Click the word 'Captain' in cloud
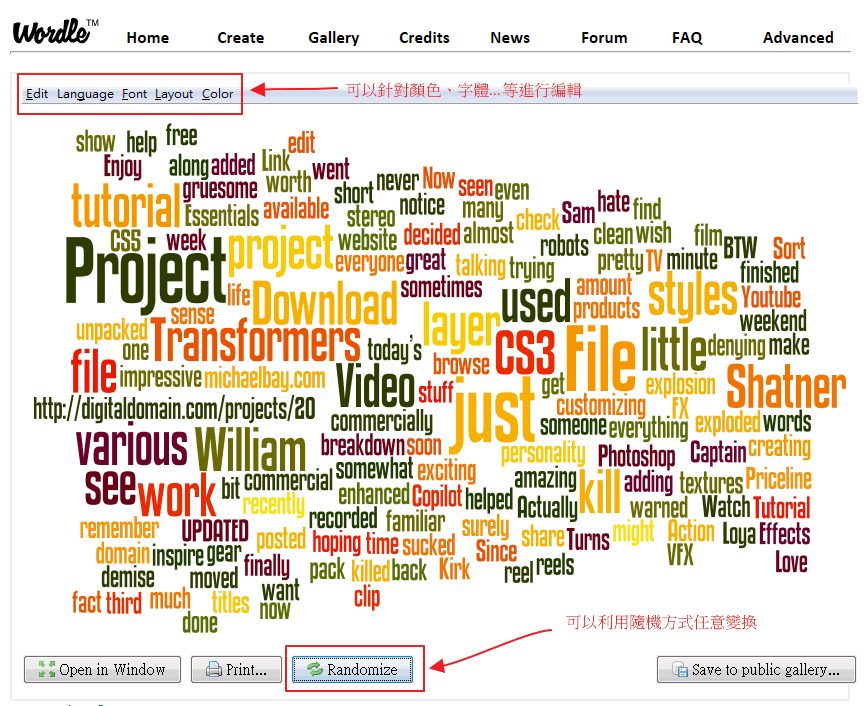The image size is (867, 706). point(718,453)
